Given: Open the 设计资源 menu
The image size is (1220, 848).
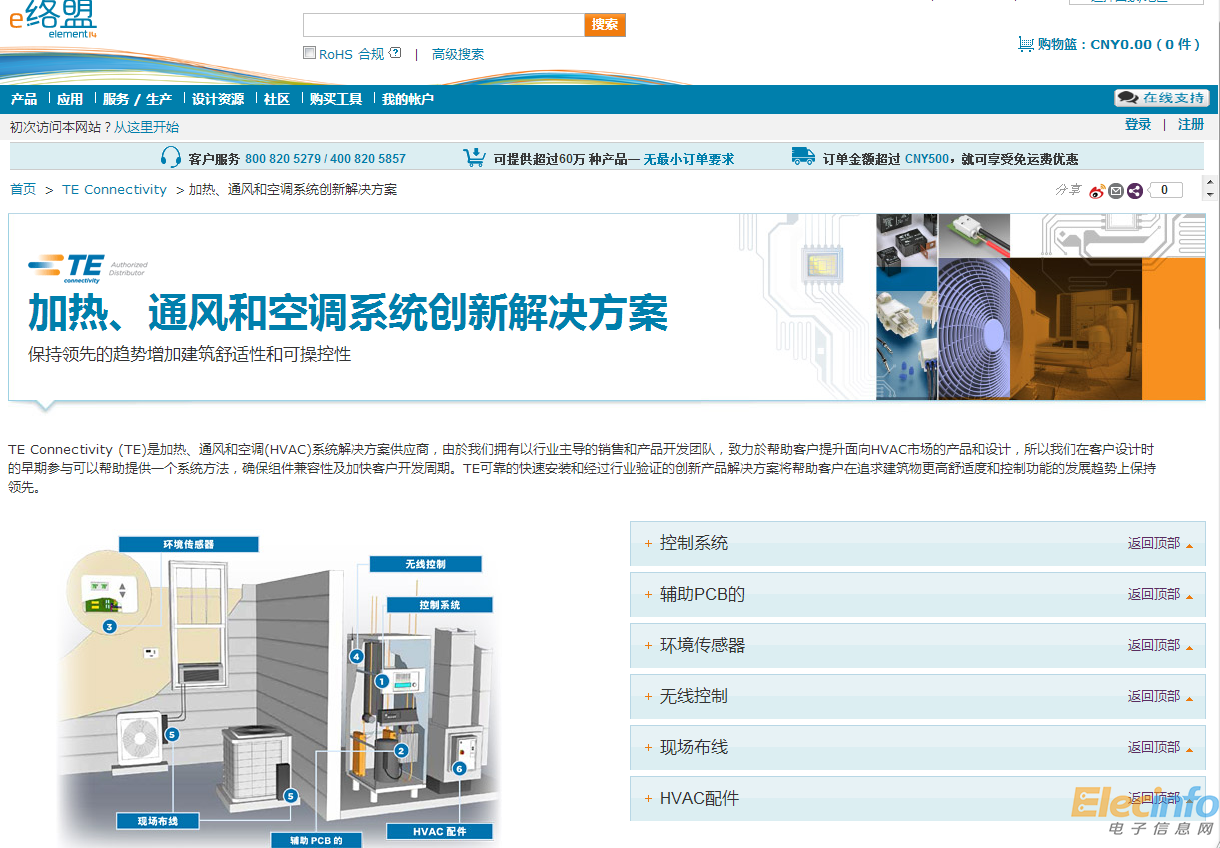Looking at the screenshot, I should click(218, 99).
